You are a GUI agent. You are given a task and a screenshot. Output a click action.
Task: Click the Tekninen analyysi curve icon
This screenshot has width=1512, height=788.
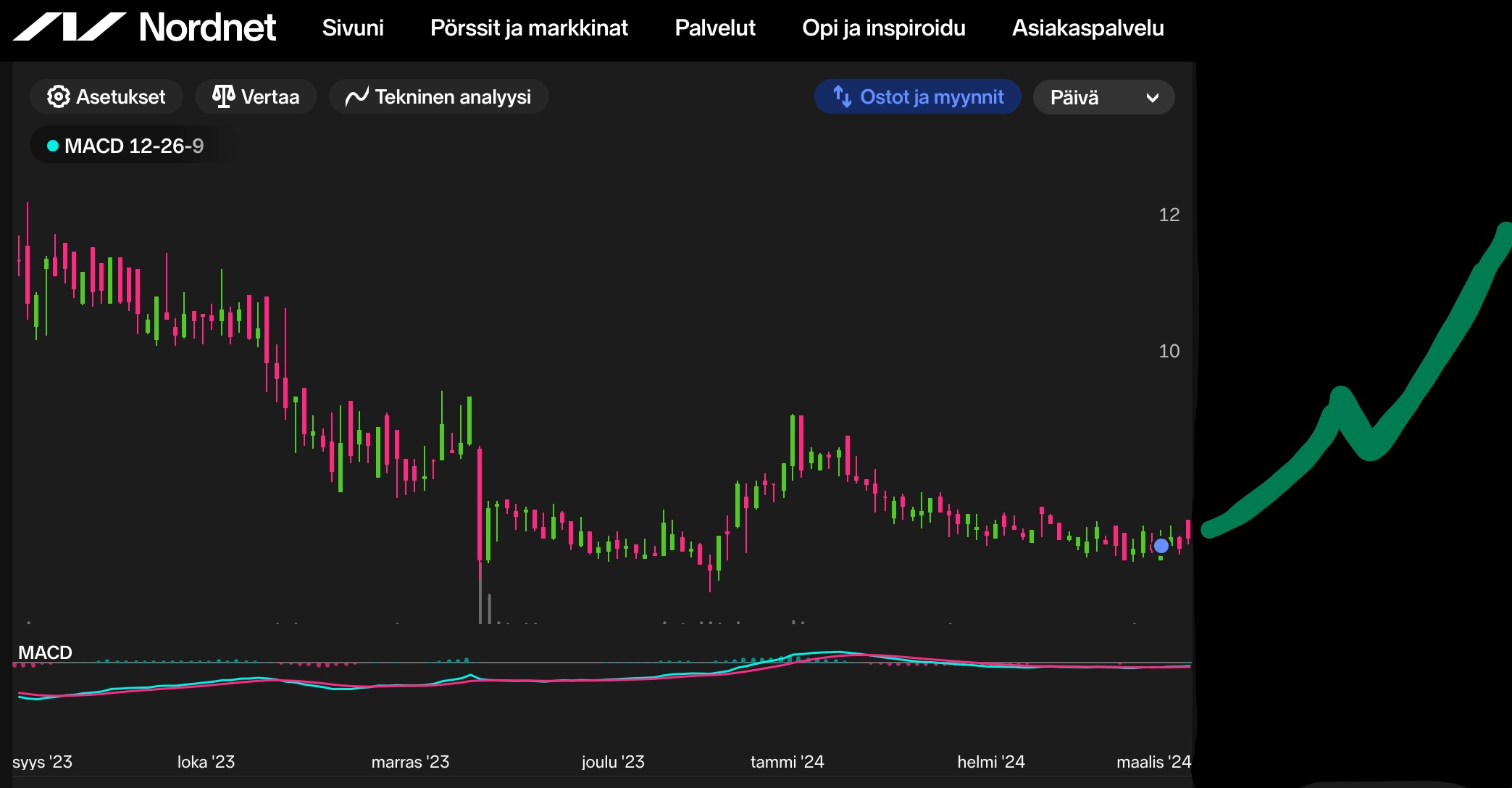pyautogui.click(x=356, y=96)
